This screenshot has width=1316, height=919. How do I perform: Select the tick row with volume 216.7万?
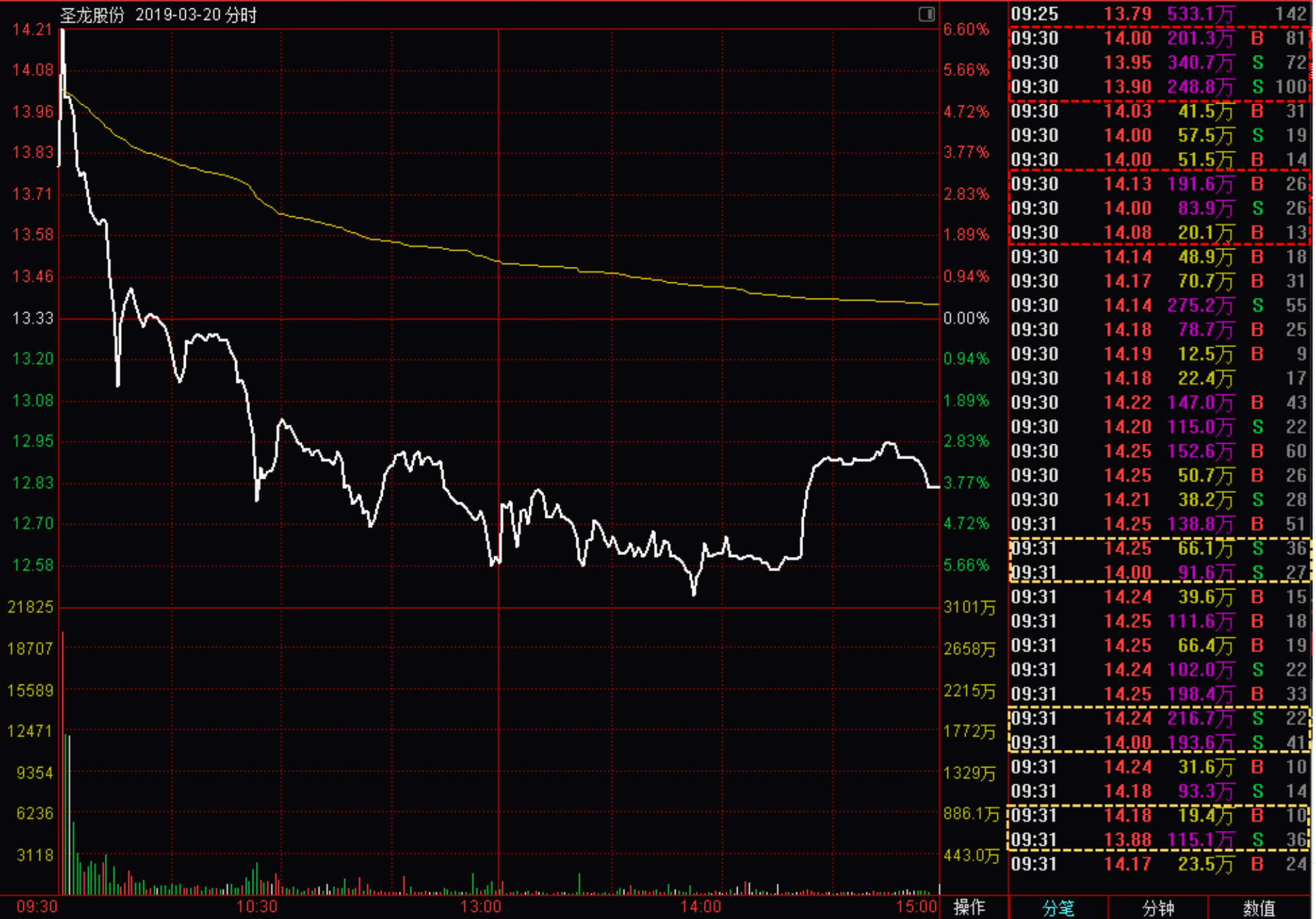[x=1159, y=718]
